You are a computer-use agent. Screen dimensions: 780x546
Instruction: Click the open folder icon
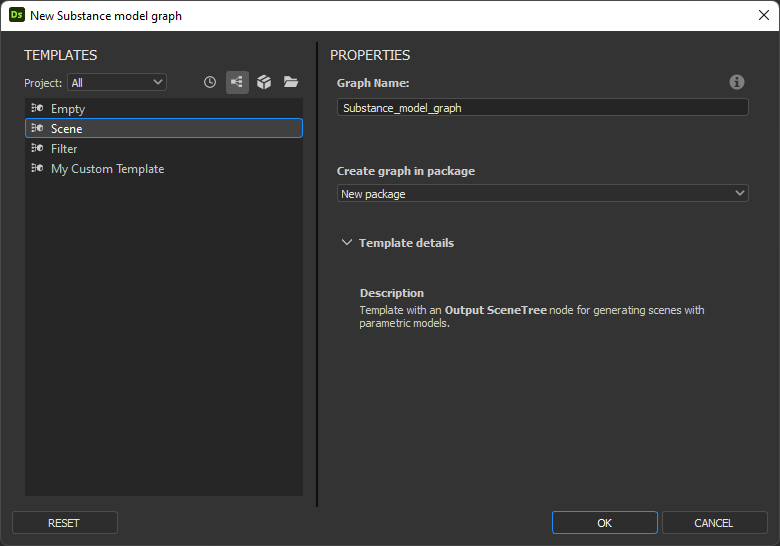291,83
